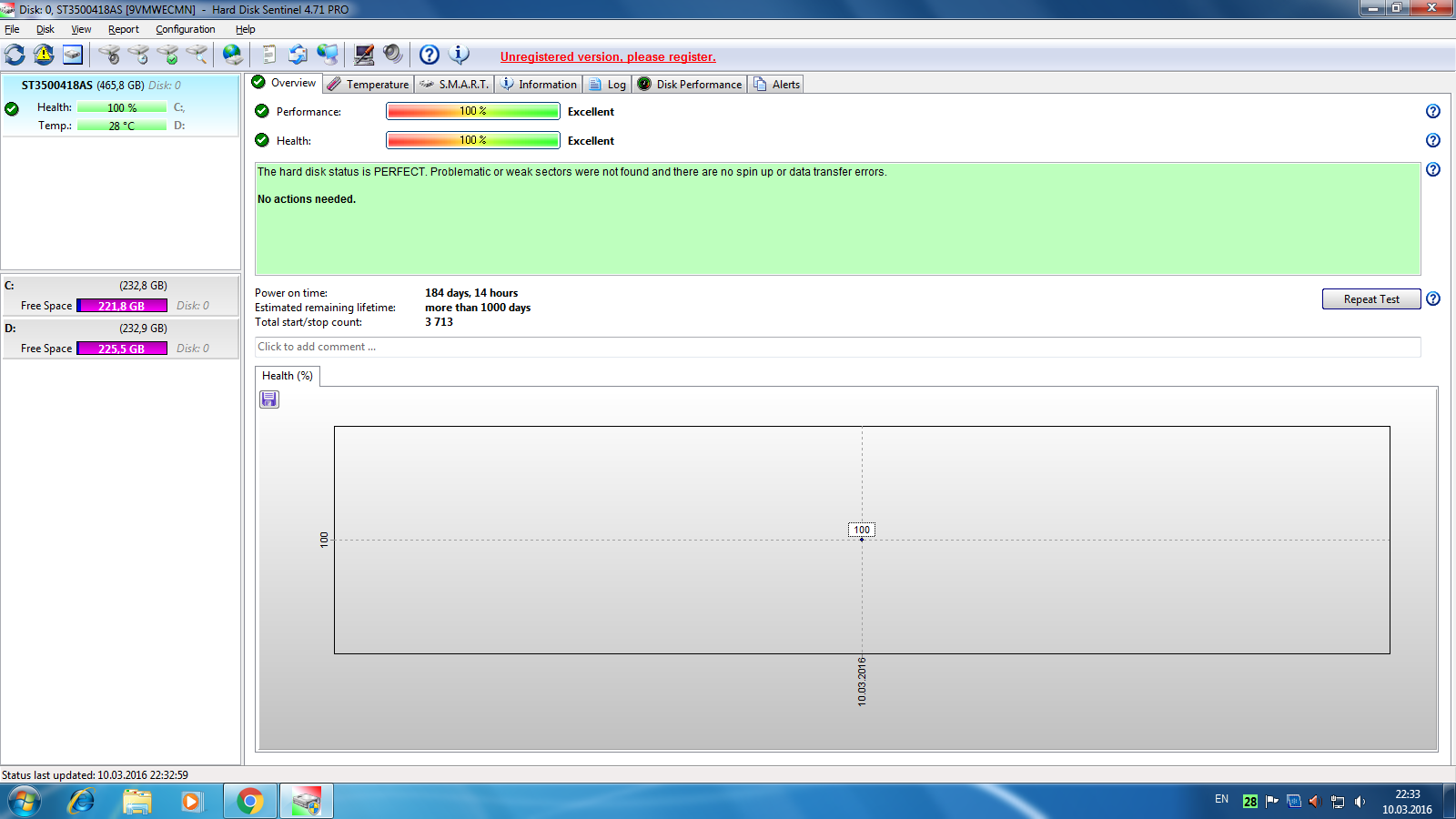
Task: Click the blue-framed hard disk toolbar icon
Action: coord(73,55)
